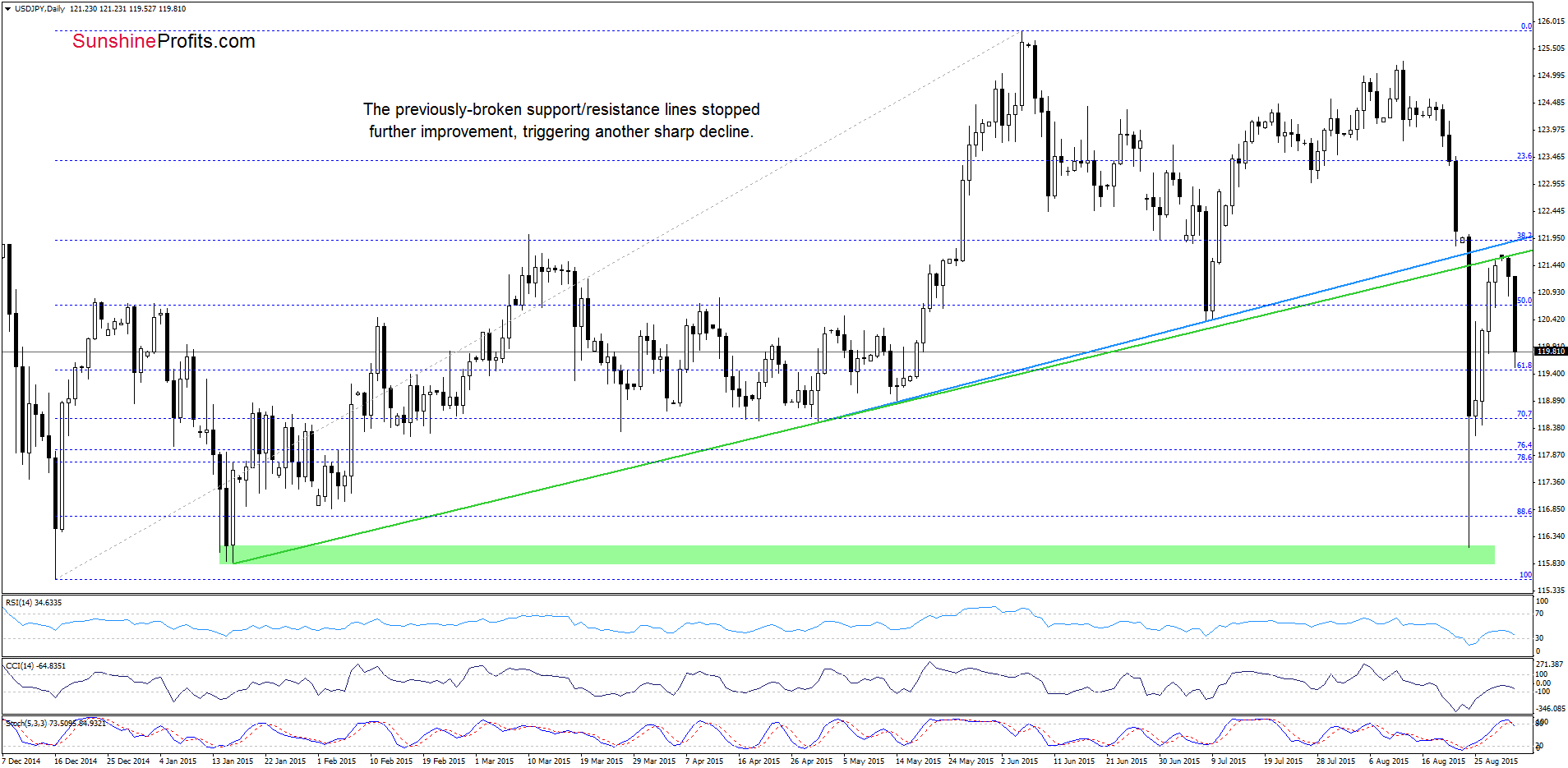Click the 126.015 price axis label
The width and height of the screenshot is (1568, 768).
[1550, 21]
